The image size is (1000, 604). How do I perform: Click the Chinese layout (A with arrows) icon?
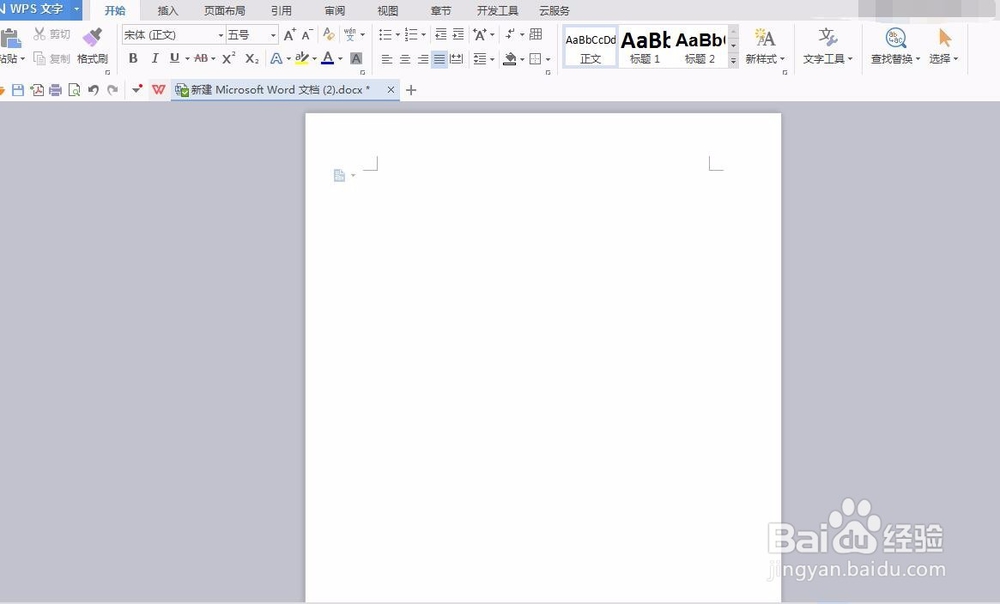pyautogui.click(x=480, y=34)
